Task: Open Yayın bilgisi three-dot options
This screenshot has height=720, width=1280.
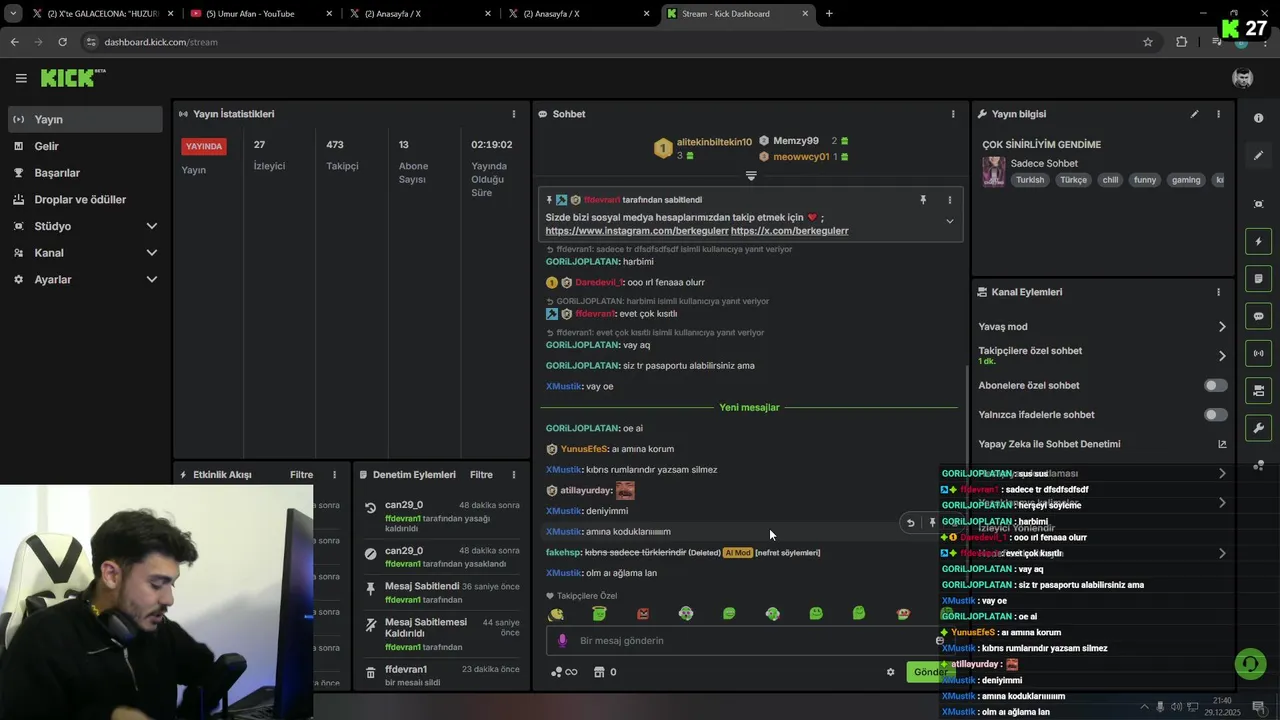Action: point(1218,114)
